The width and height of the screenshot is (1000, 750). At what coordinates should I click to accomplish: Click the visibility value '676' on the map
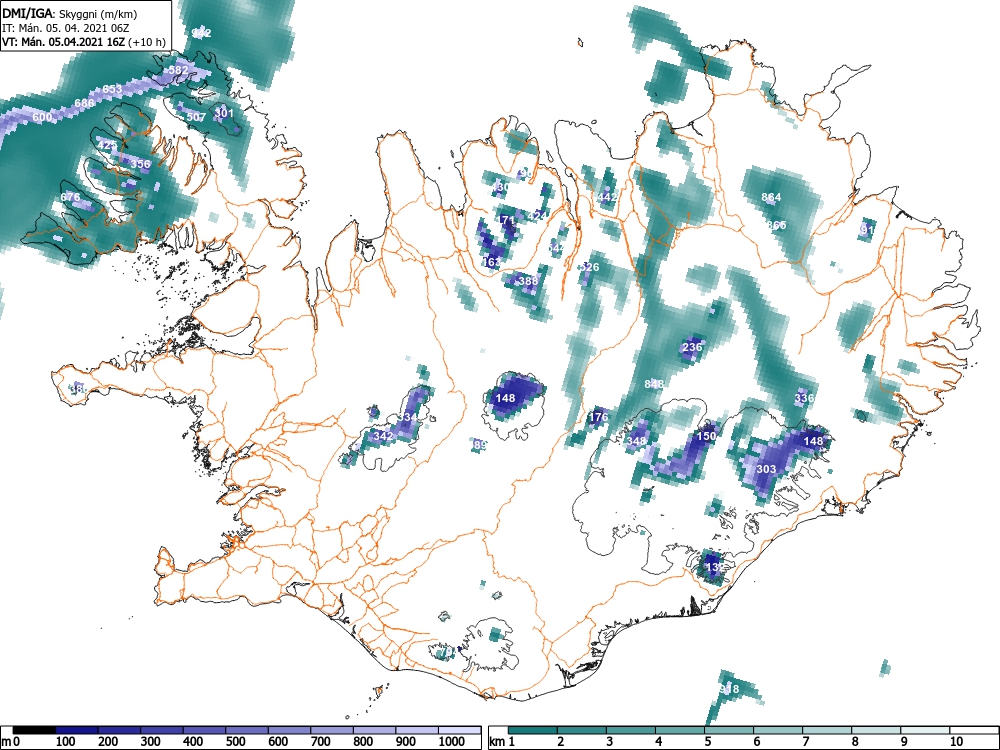pos(70,197)
